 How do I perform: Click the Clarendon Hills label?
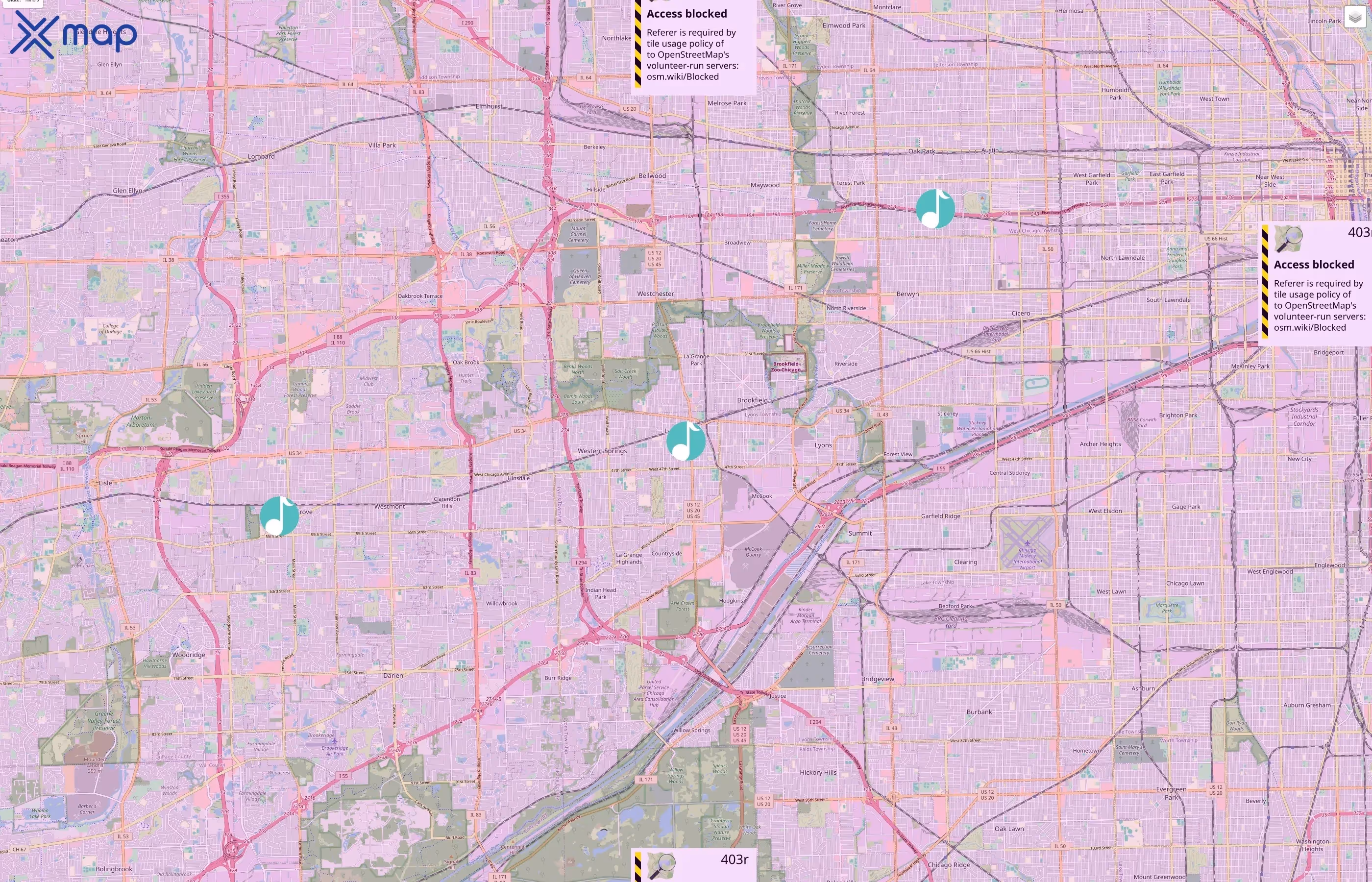(x=447, y=502)
